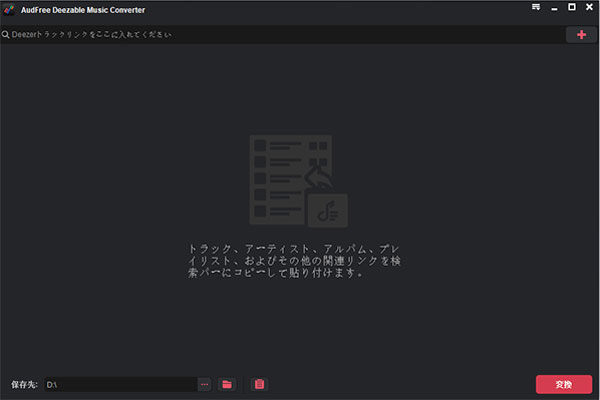Click the search magnifier icon

click(x=5, y=34)
